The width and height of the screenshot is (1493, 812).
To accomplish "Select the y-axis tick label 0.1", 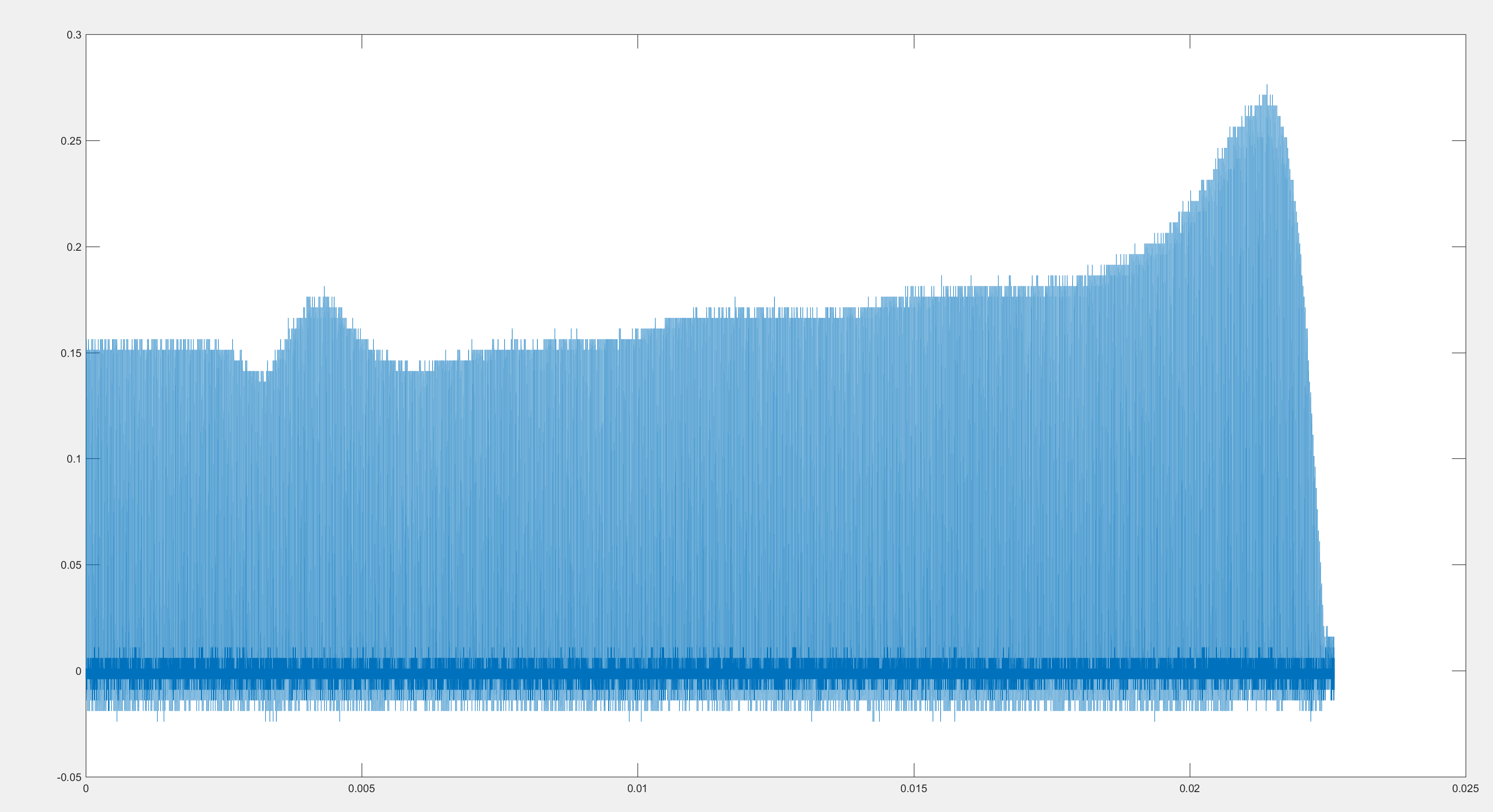I will click(74, 459).
